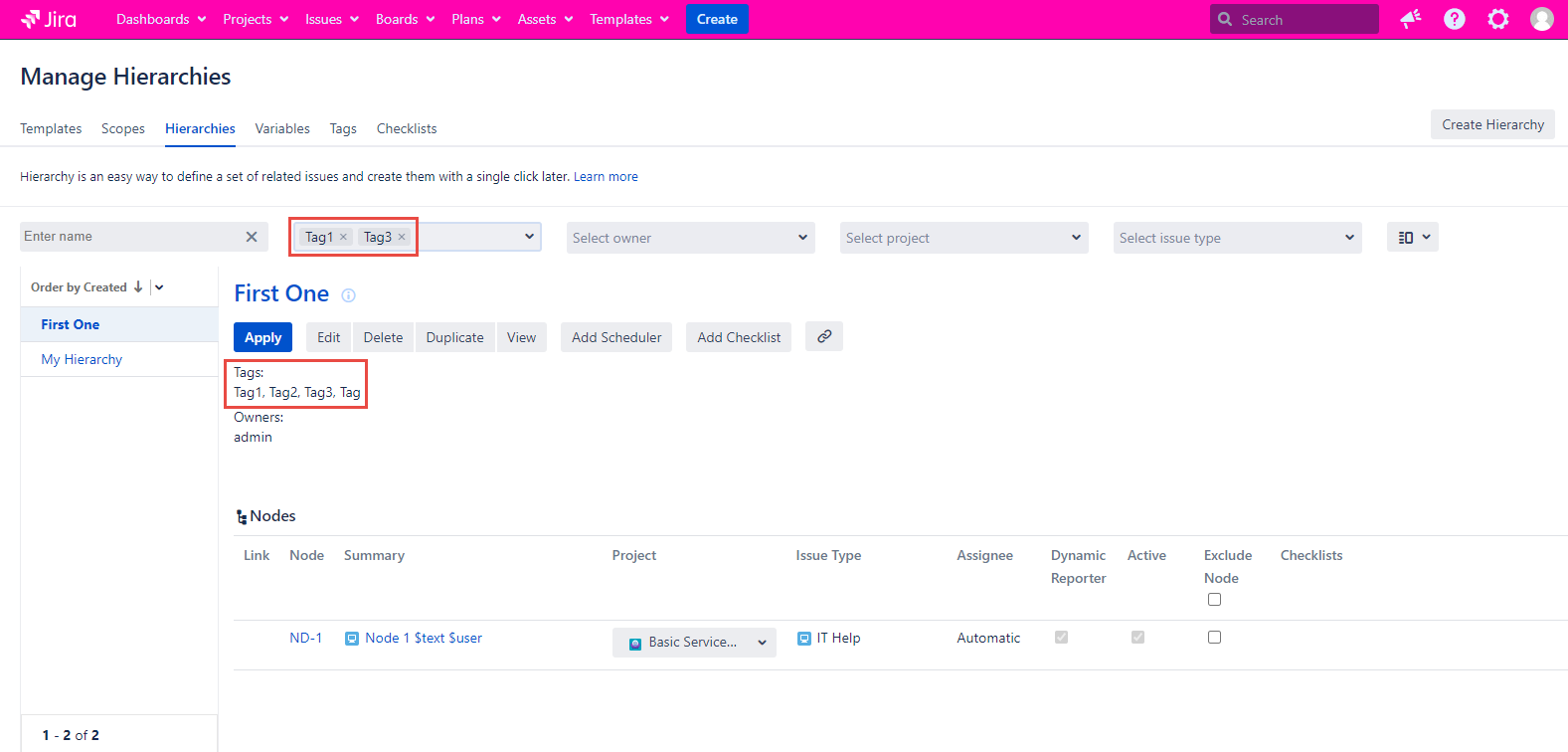Image resolution: width=1568 pixels, height=752 pixels.
Task: Click the Create Hierarchy button
Action: coord(1492,124)
